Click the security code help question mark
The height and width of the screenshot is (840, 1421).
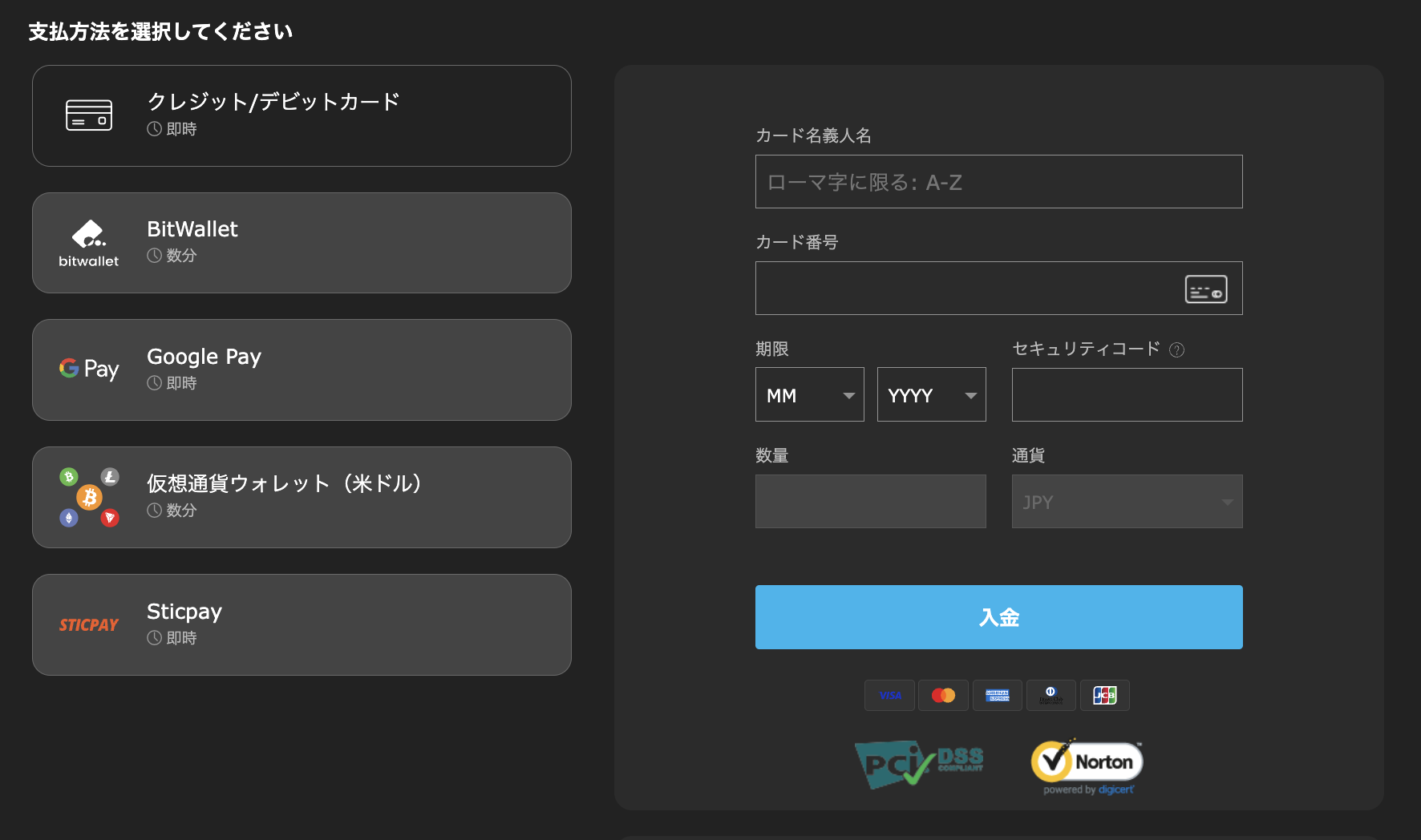1176,349
